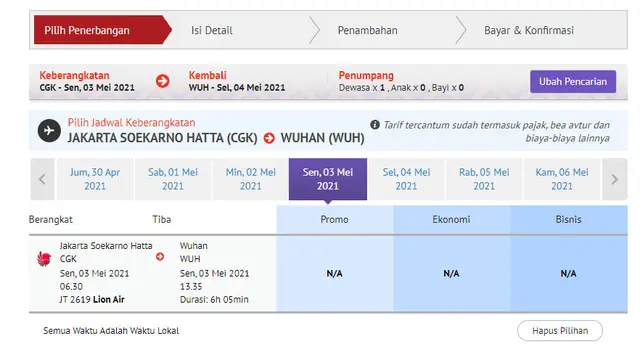Click the Lion Air logo icon
The height and width of the screenshot is (360, 640).
click(44, 259)
